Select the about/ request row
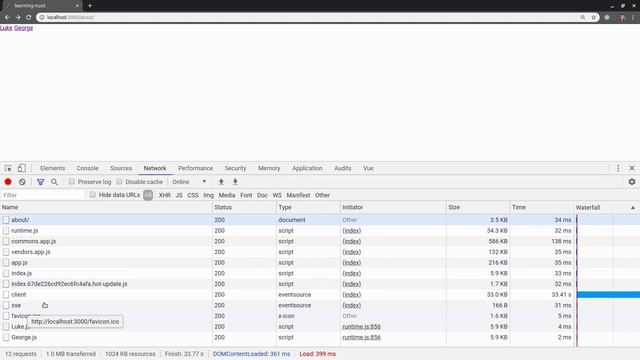 click(320, 220)
